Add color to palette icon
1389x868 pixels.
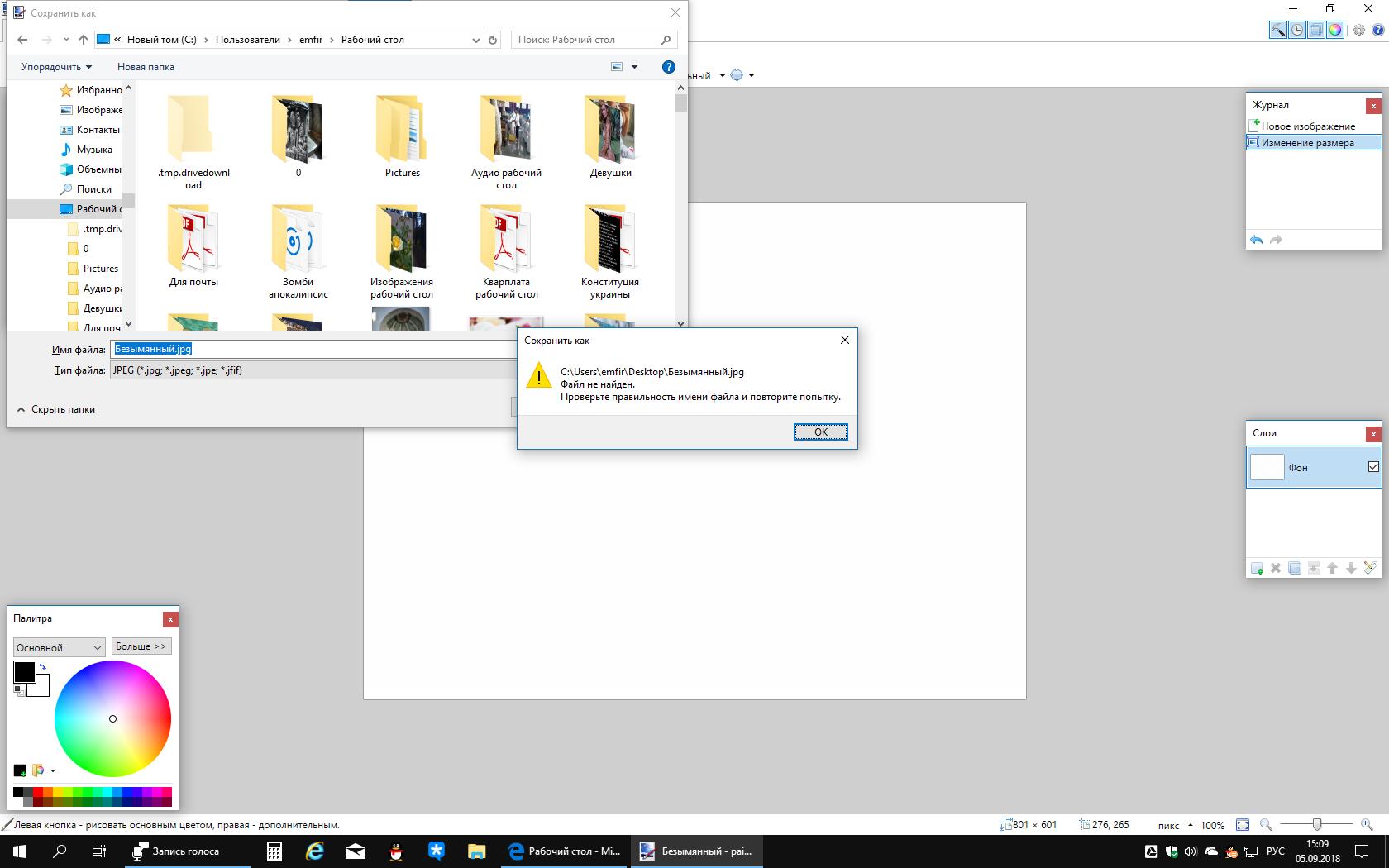click(x=20, y=770)
